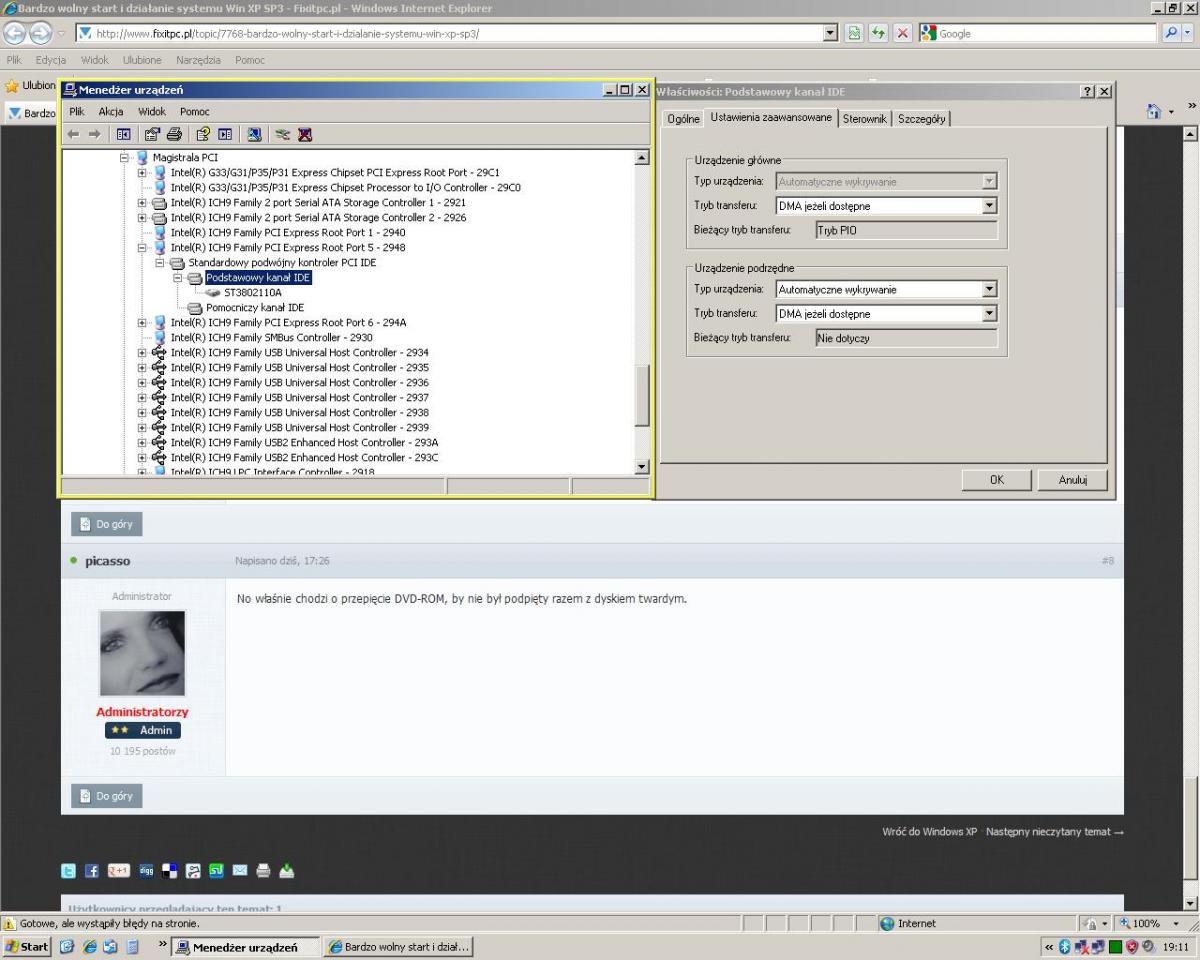Click picasso's avatar thumbnail
The height and width of the screenshot is (960, 1200).
click(142, 653)
